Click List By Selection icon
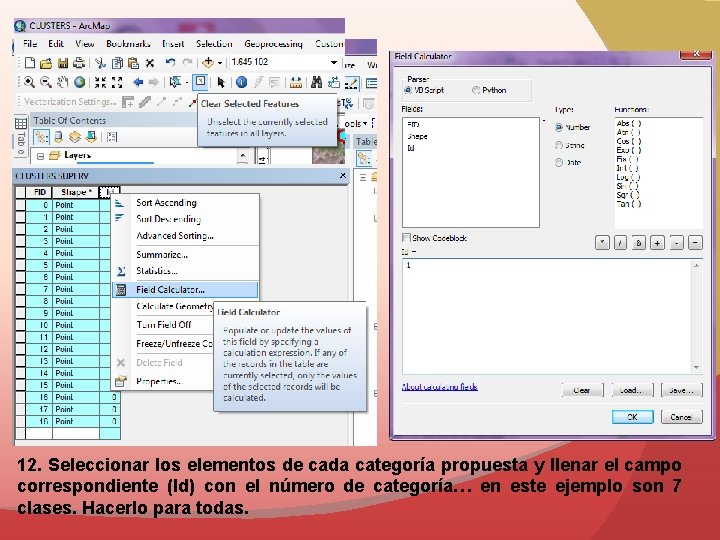720x540 pixels. pyautogui.click(x=91, y=137)
